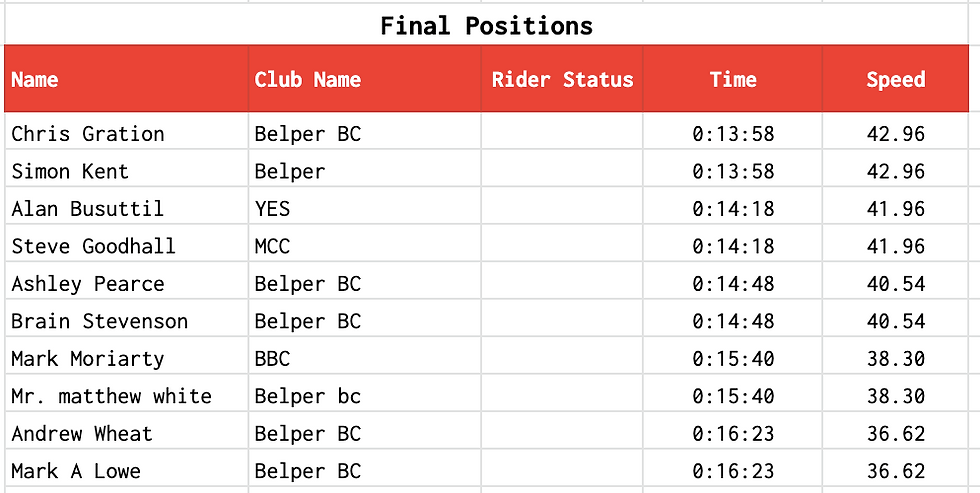This screenshot has width=980, height=493.
Task: Click the BBC club name cell
Action: (272, 359)
